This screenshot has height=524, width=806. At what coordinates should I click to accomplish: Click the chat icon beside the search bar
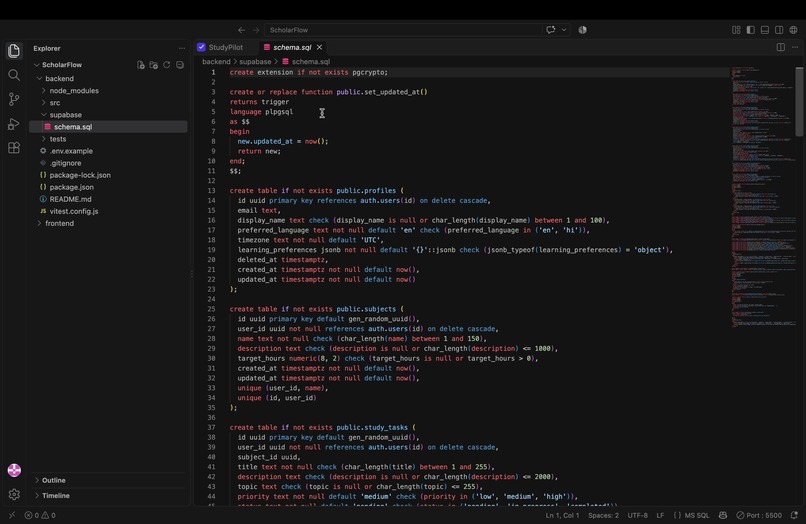tap(551, 30)
